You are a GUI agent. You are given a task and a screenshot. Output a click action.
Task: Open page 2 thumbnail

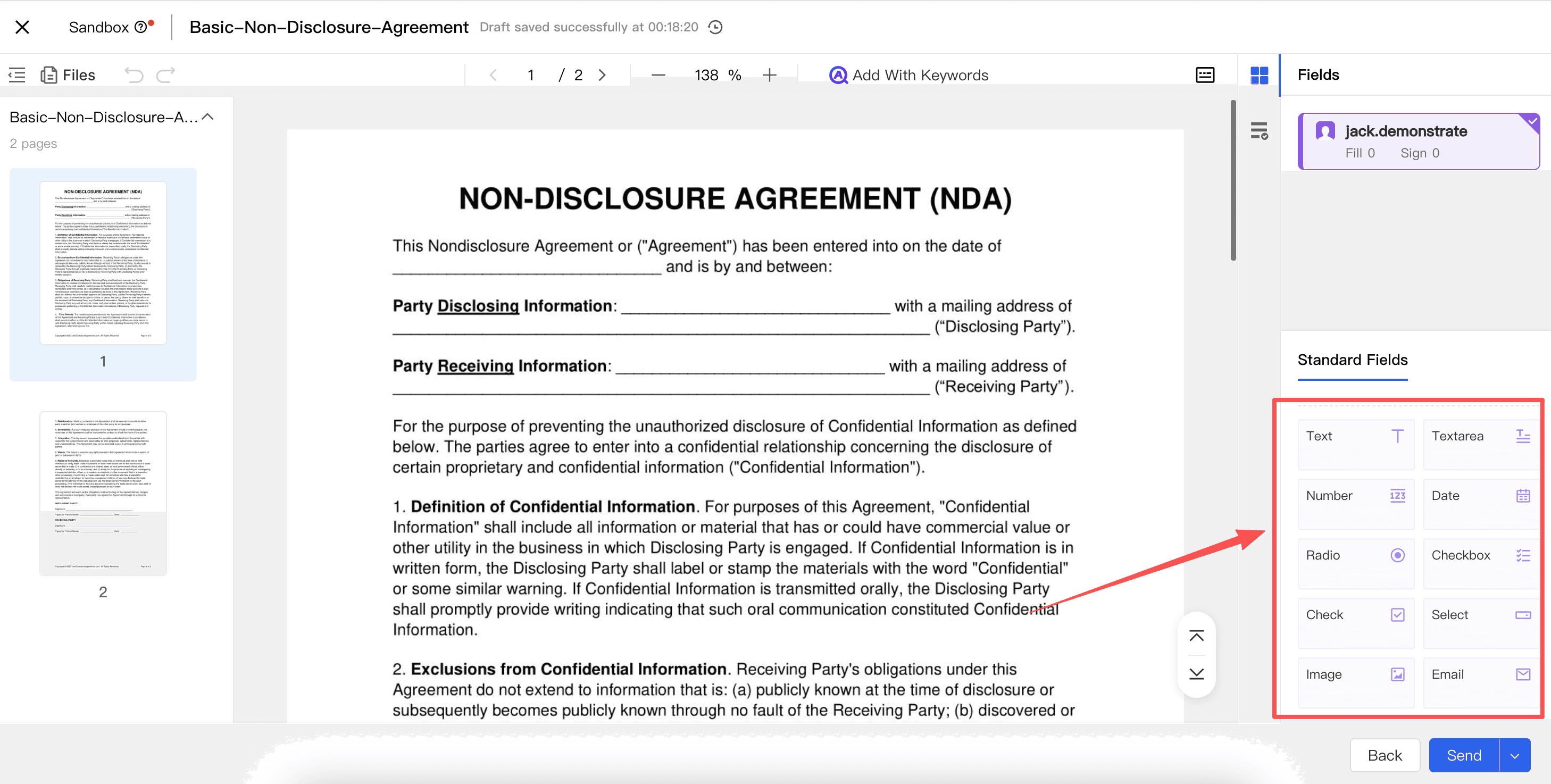point(103,493)
